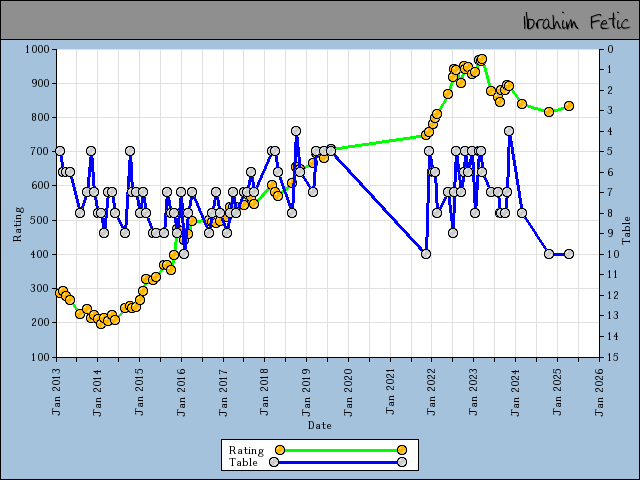640x480 pixels.
Task: Click the Jan 2021 date tick label
Action: [x=390, y=392]
